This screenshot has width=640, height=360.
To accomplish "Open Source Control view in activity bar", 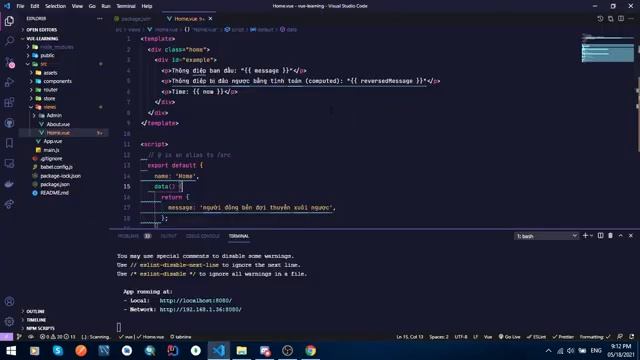I will (9, 62).
